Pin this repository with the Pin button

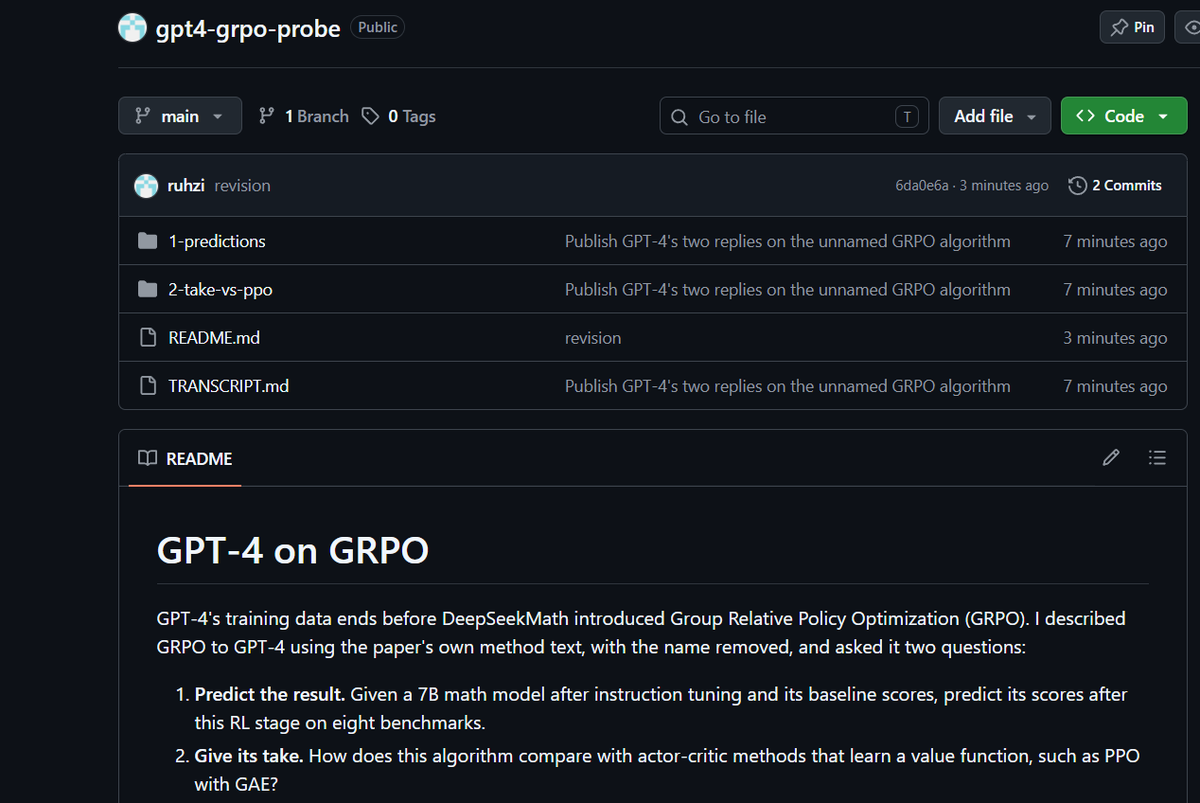[x=1132, y=27]
